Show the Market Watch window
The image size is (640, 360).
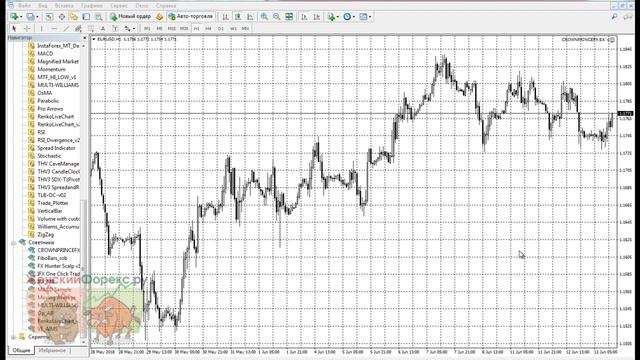pyautogui.click(x=49, y=17)
